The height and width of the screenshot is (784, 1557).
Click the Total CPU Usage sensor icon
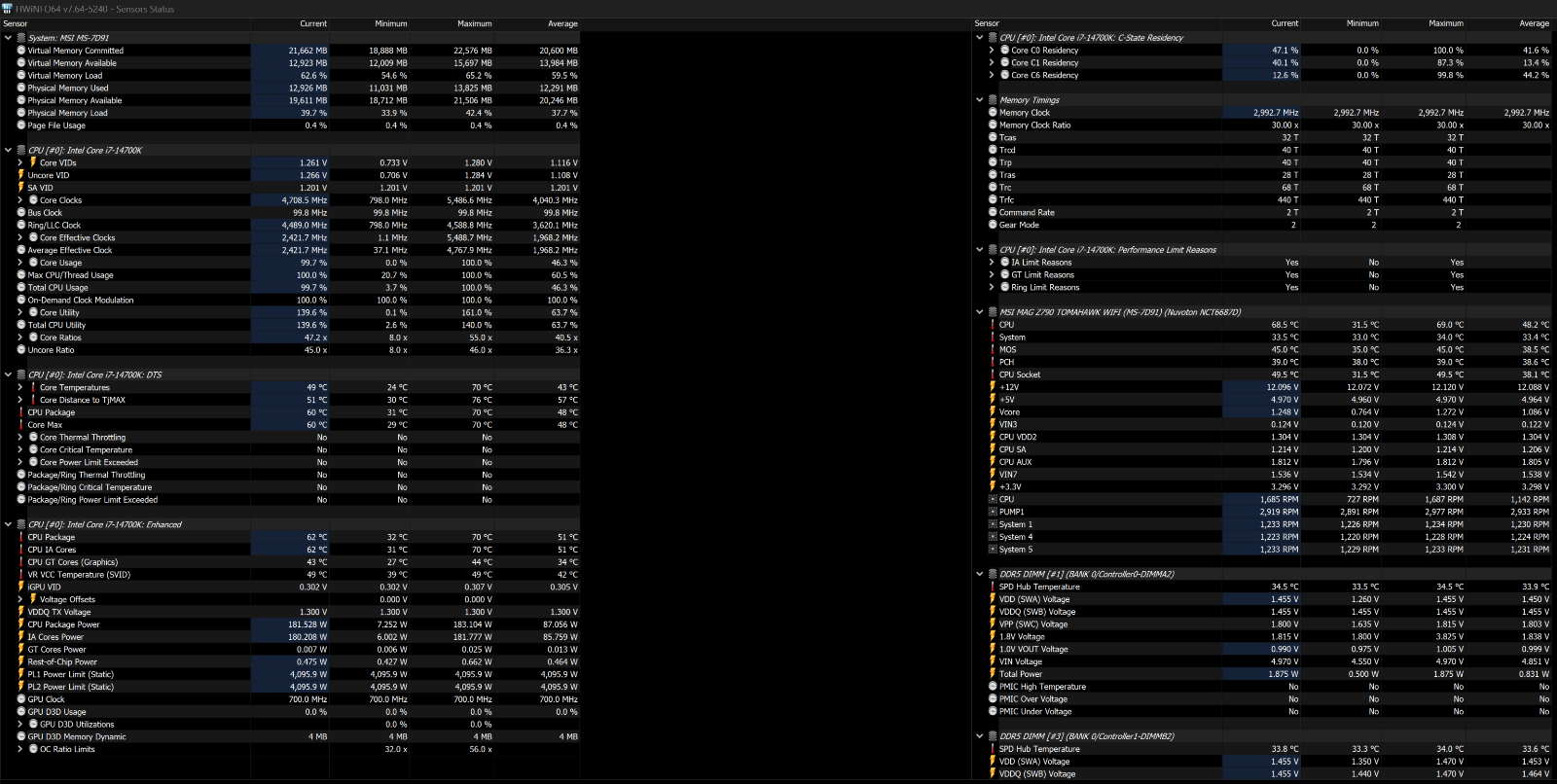[x=21, y=288]
